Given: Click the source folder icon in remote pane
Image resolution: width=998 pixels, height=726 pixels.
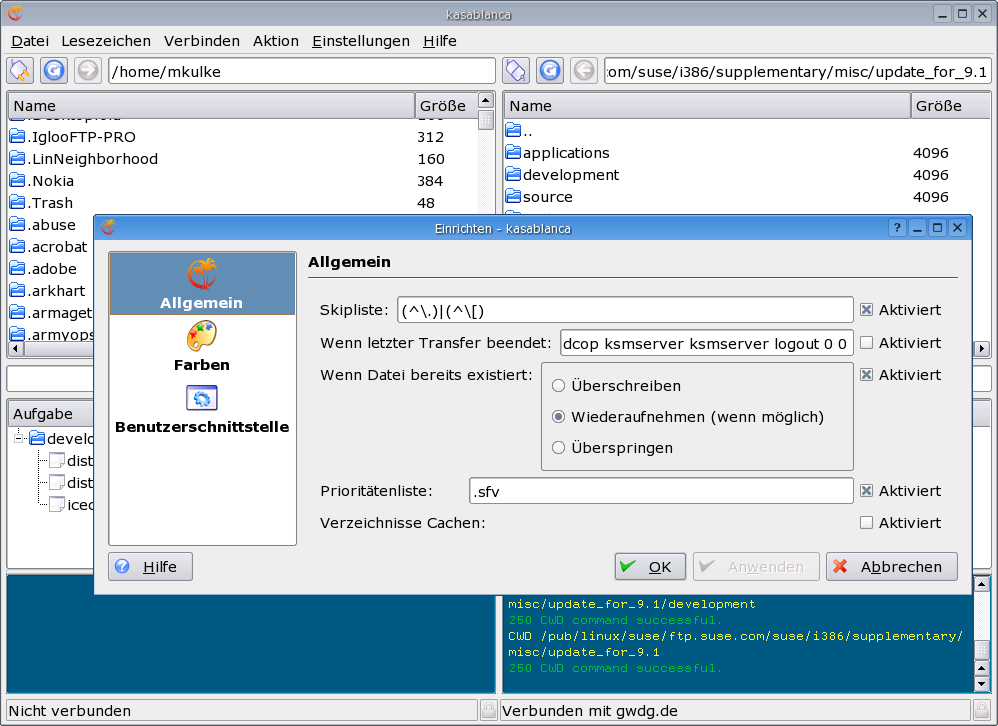Looking at the screenshot, I should pyautogui.click(x=513, y=197).
